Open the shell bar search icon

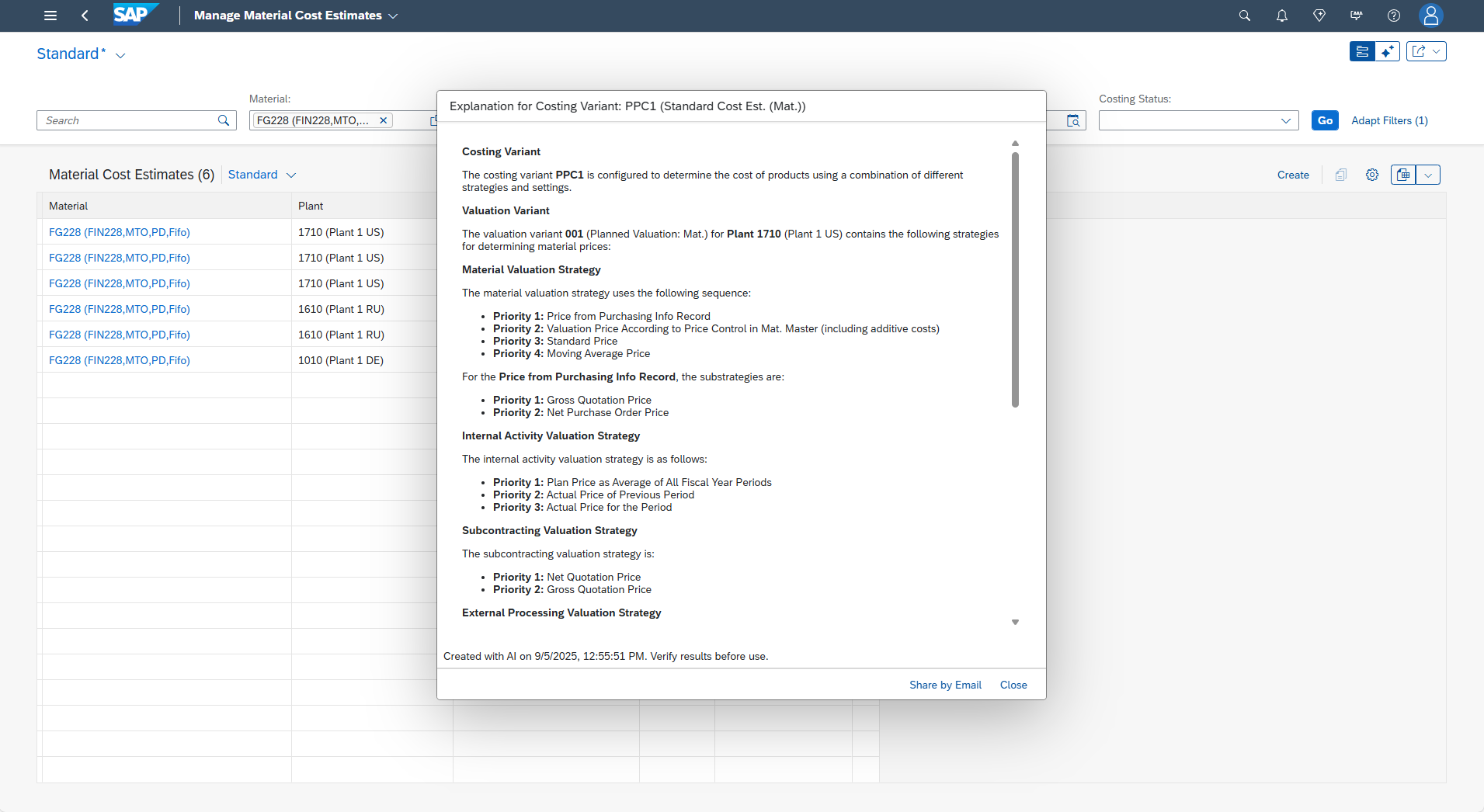(x=1245, y=16)
